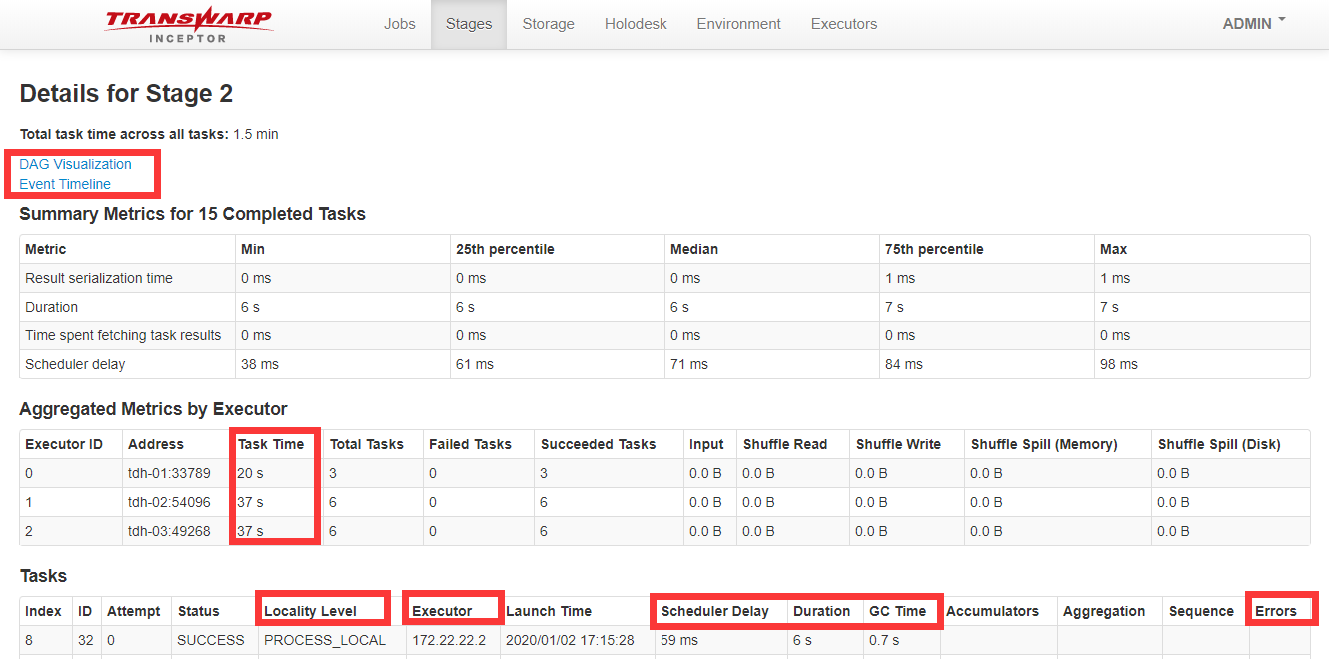1329x660 pixels.
Task: Open the Storage tab
Action: [548, 24]
